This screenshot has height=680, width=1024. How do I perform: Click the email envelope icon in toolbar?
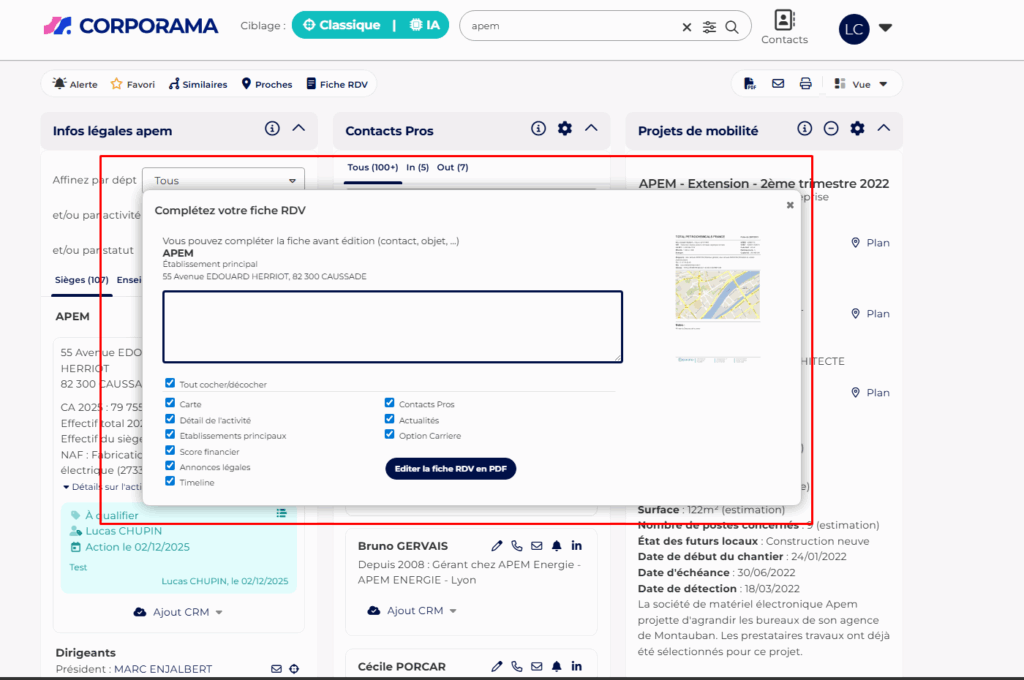pyautogui.click(x=778, y=84)
